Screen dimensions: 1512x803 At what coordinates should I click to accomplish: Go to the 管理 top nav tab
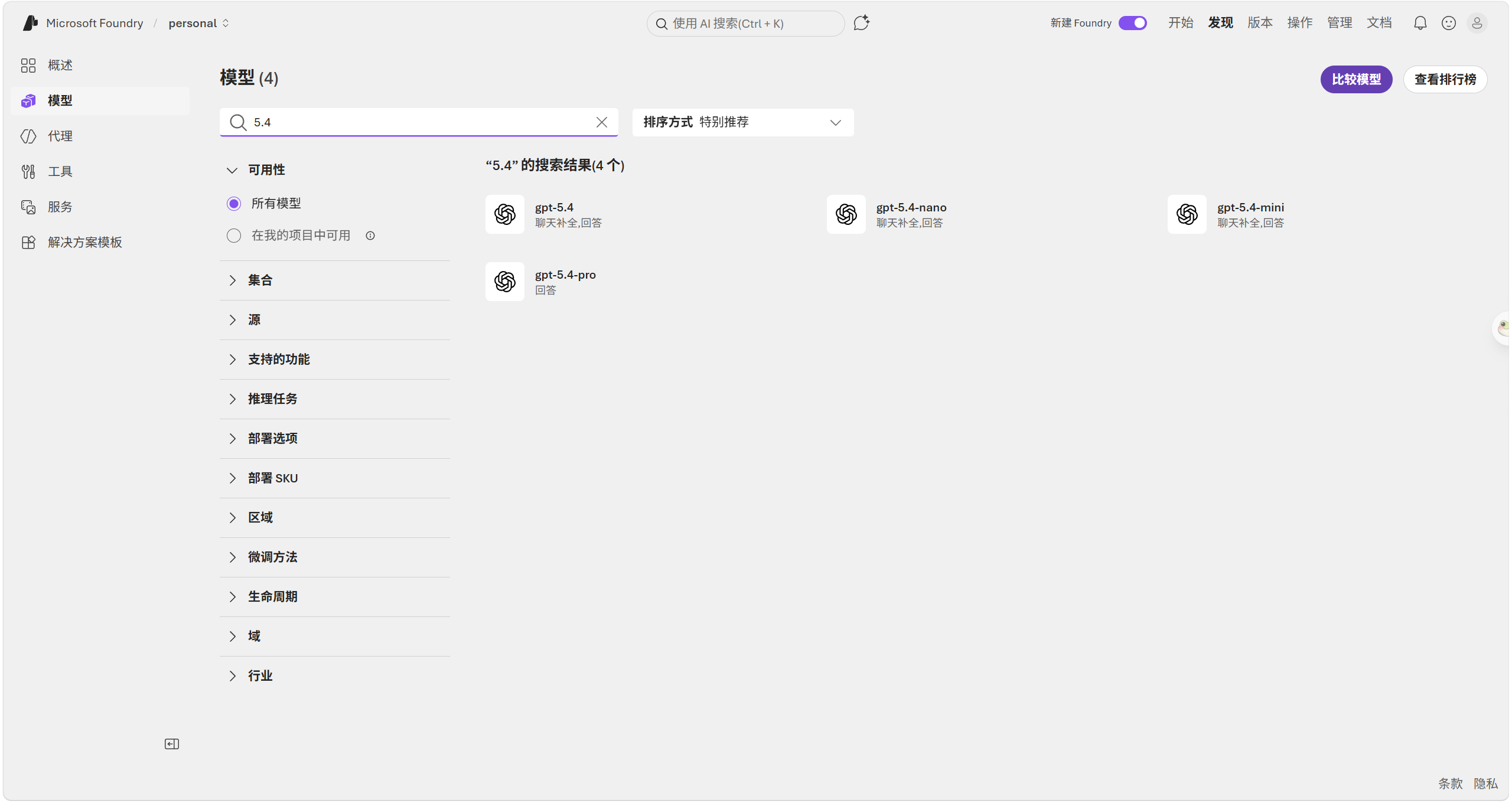(x=1340, y=23)
